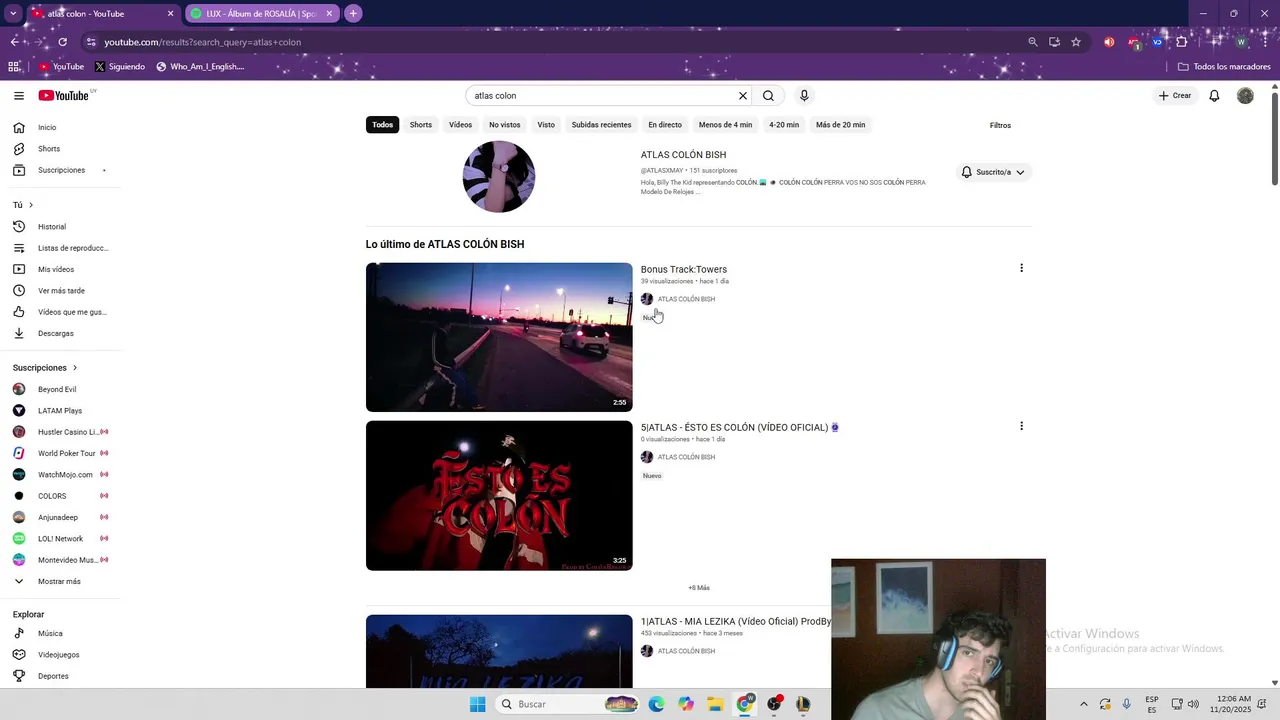Image resolution: width=1280 pixels, height=720 pixels.
Task: Click the Bonus Track:Towers thumbnail
Action: (499, 337)
